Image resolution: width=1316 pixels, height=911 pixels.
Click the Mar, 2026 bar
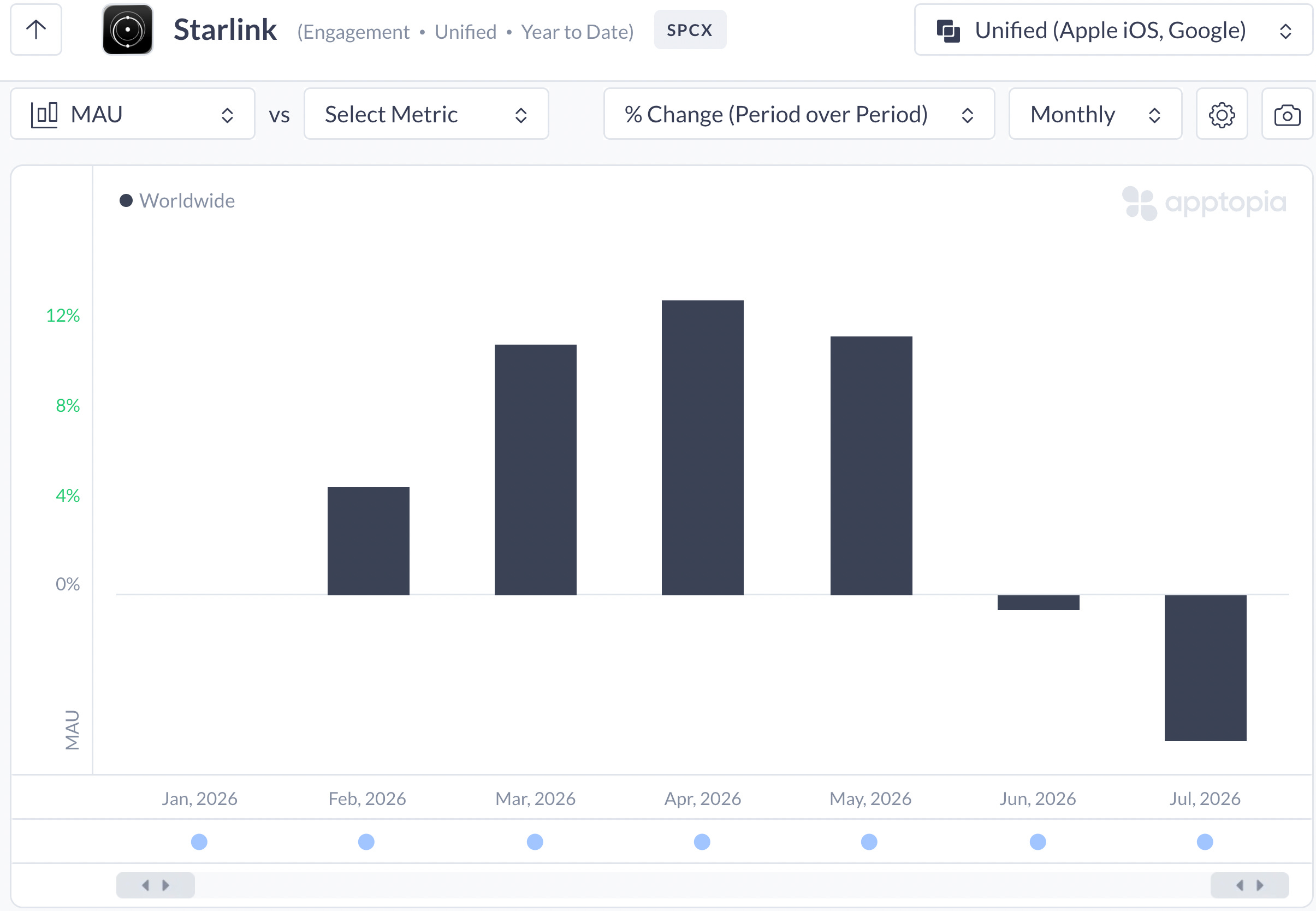(x=535, y=470)
